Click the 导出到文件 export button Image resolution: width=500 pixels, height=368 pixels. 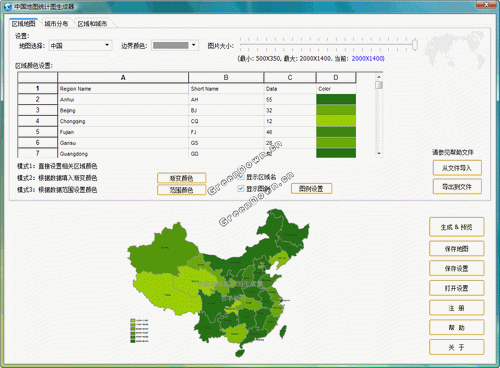point(457,187)
